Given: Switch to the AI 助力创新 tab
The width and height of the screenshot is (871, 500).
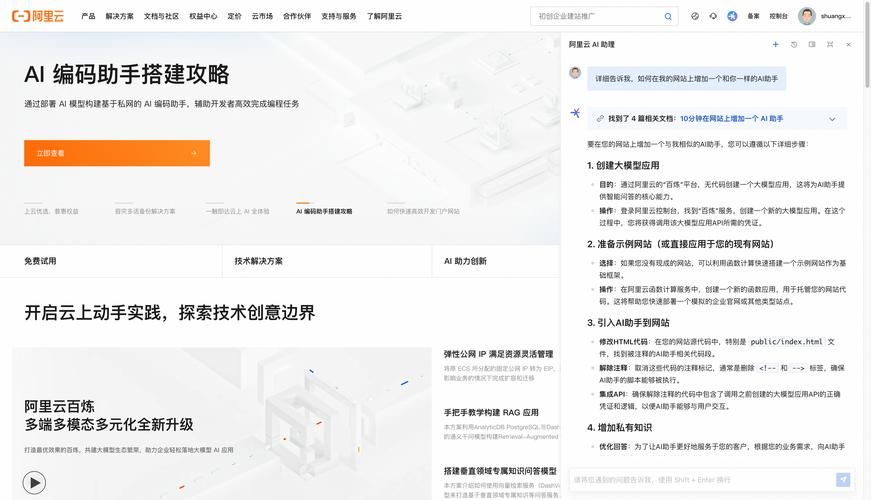Looking at the screenshot, I should tap(465, 261).
